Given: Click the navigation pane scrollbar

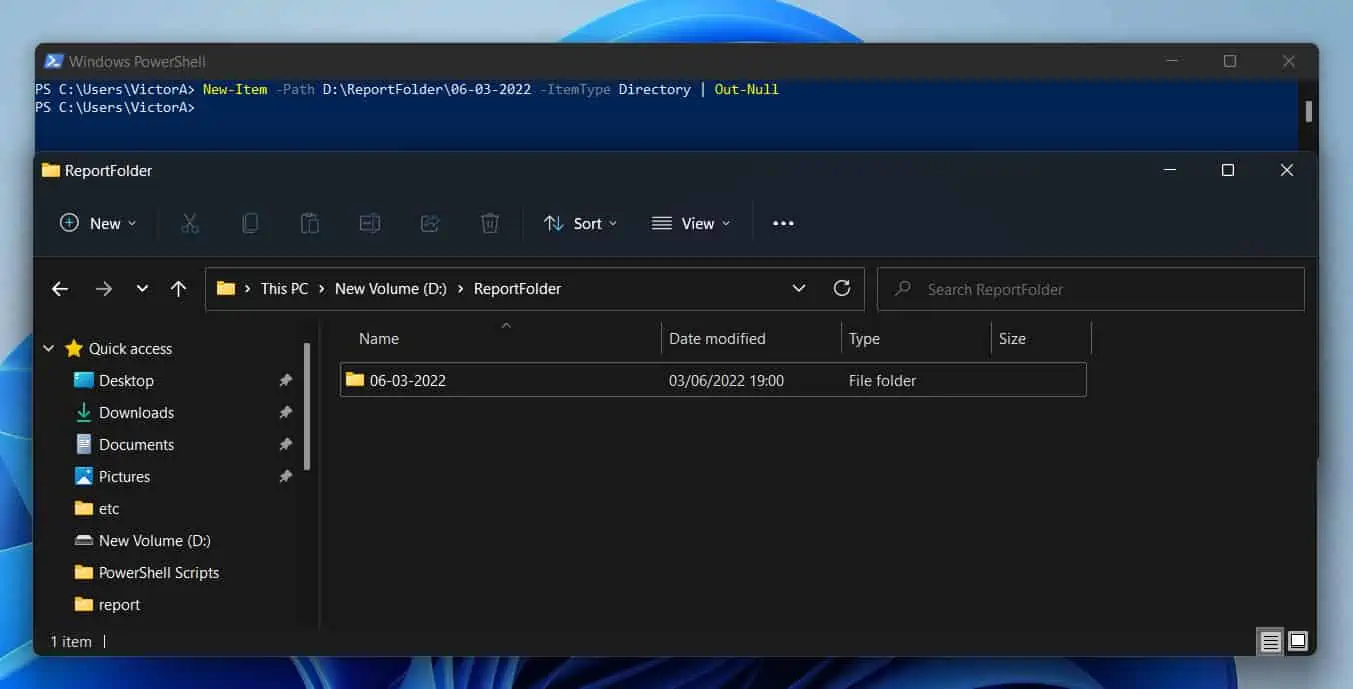Looking at the screenshot, I should tap(307, 406).
